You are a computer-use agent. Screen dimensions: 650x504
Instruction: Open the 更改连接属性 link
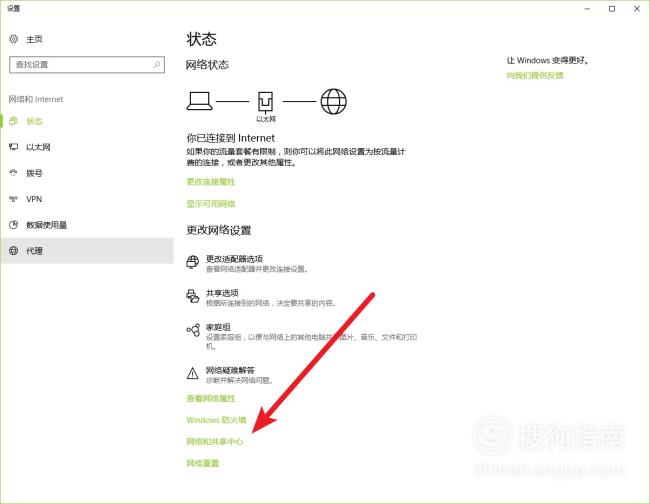click(x=211, y=182)
